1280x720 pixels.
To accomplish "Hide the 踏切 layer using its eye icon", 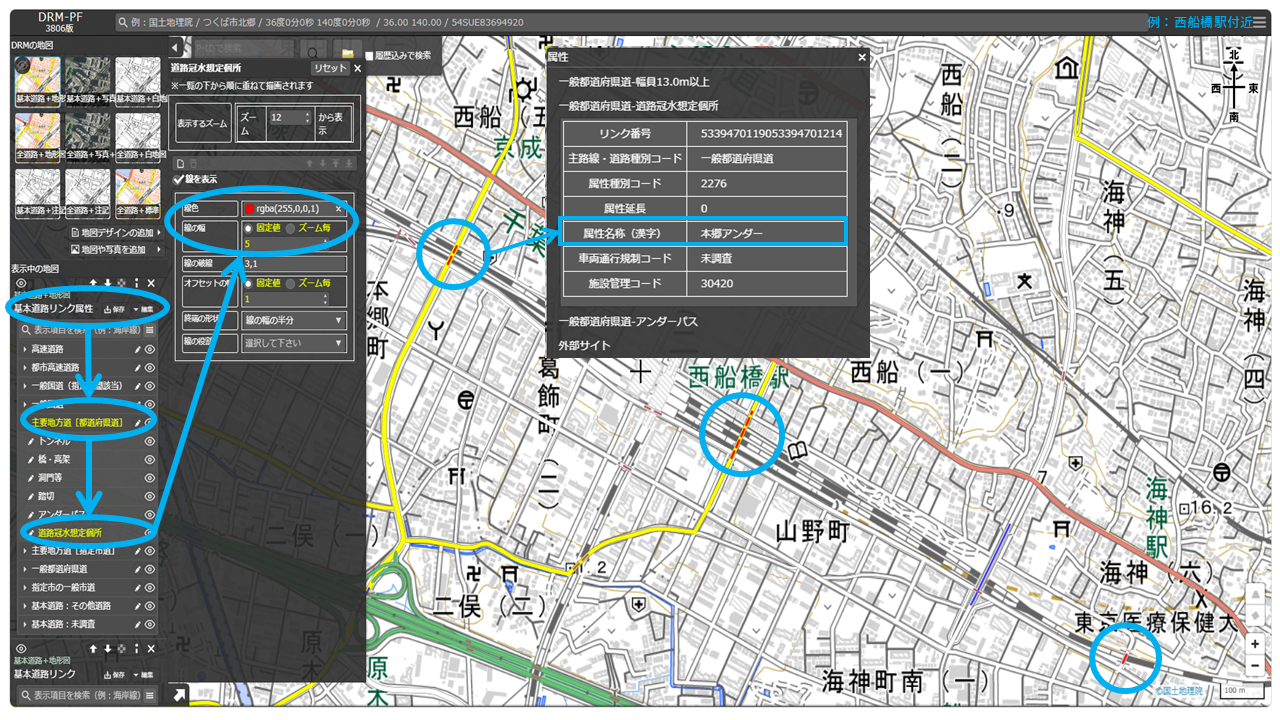I will [150, 496].
